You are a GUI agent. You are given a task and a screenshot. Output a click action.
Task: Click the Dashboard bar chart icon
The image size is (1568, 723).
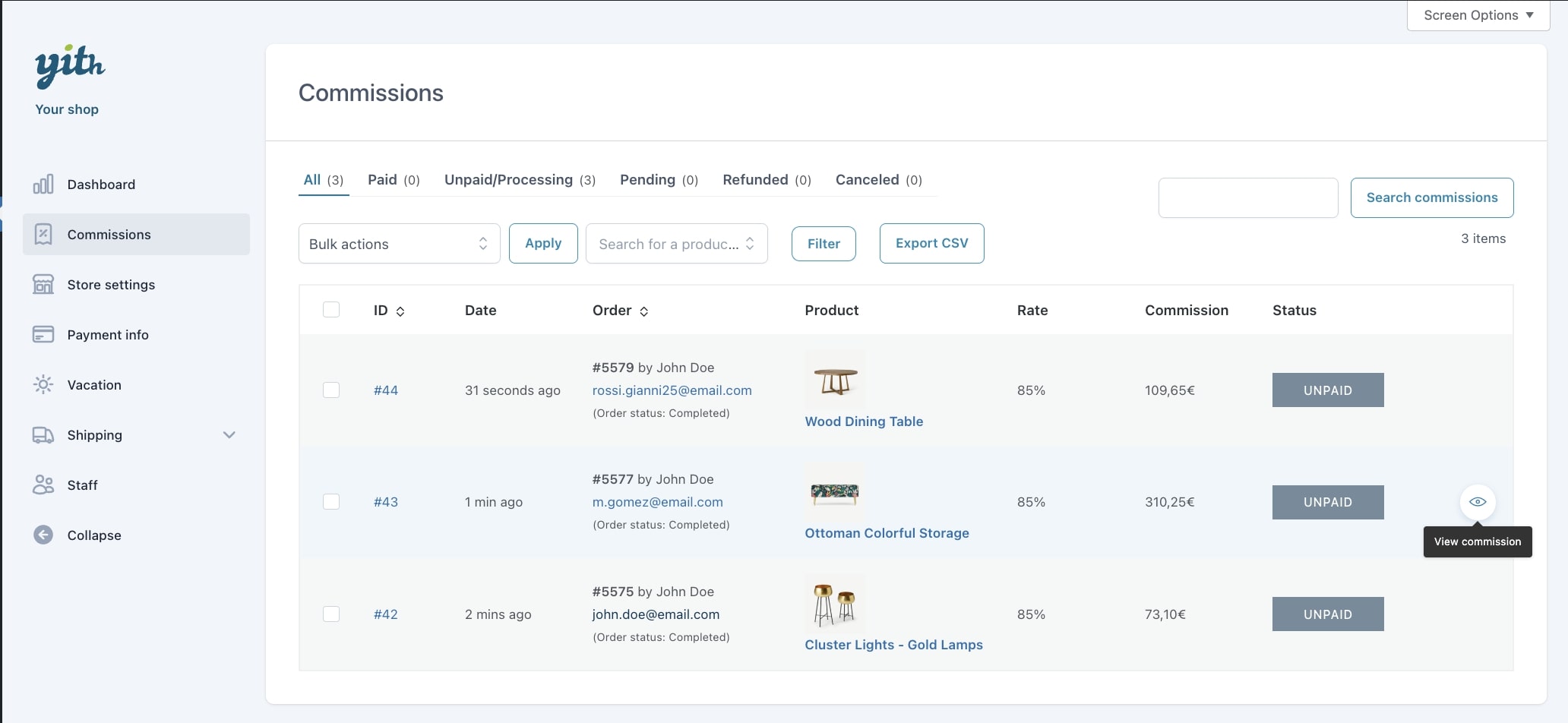tap(43, 185)
